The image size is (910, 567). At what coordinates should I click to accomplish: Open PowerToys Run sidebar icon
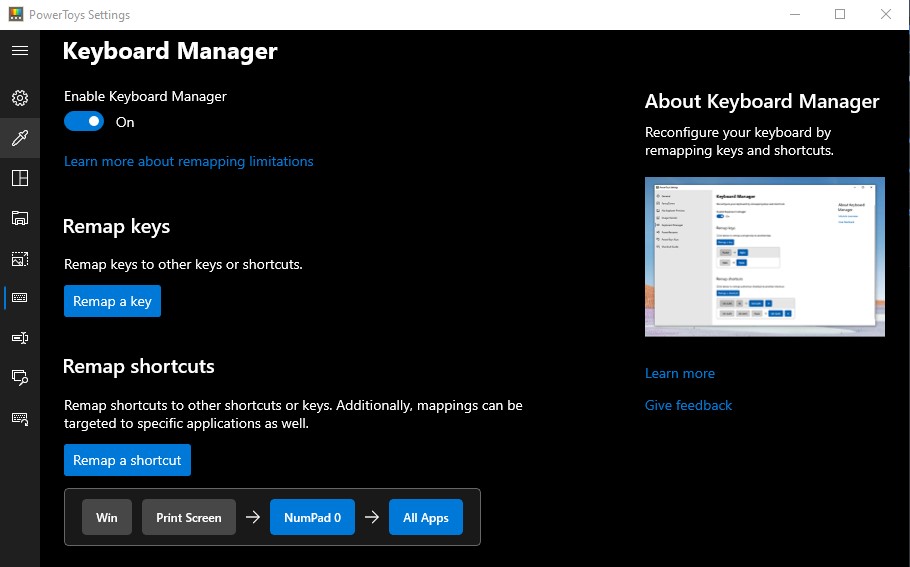pos(20,378)
